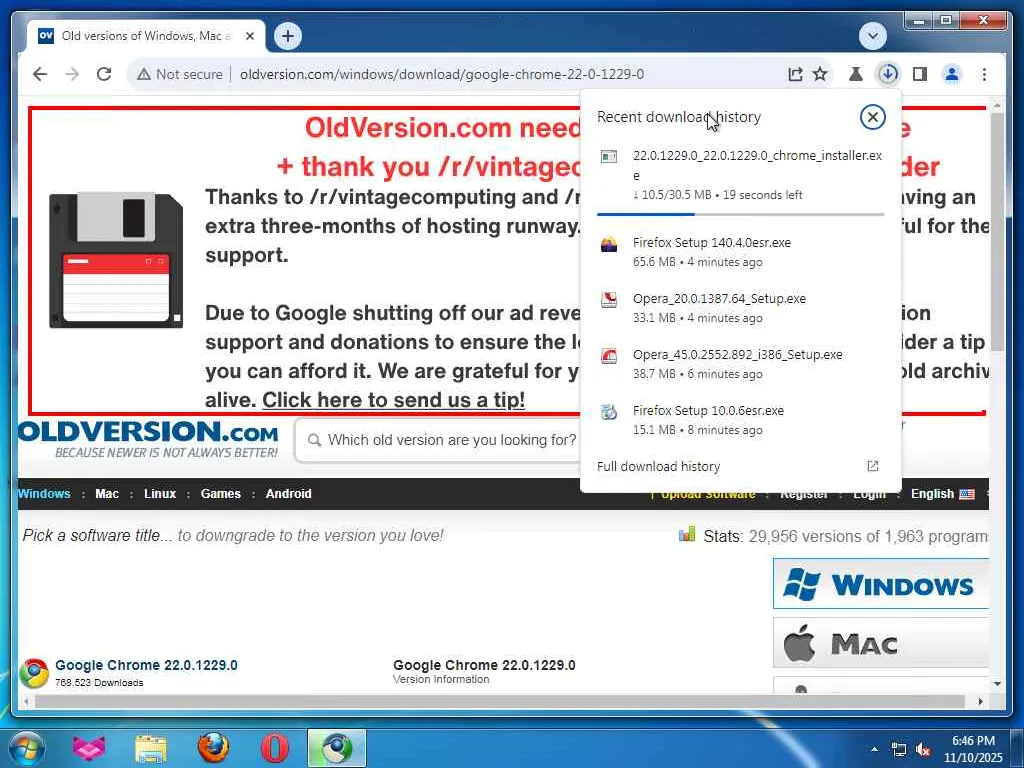Click the chrome installer download progress bar
Viewport: 1024px width, 768px height.
tap(741, 214)
